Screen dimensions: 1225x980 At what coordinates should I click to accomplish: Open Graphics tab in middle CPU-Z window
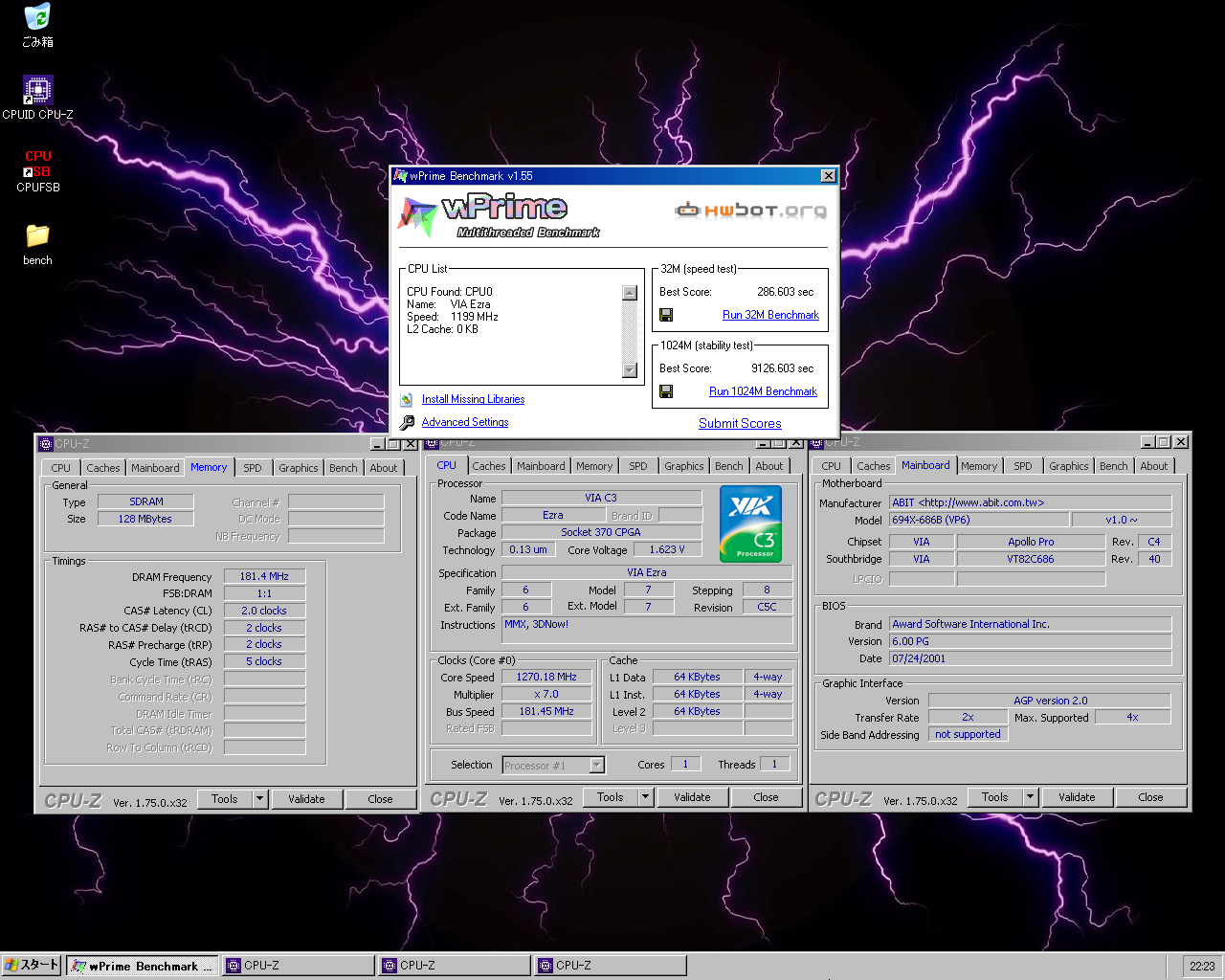tap(684, 466)
